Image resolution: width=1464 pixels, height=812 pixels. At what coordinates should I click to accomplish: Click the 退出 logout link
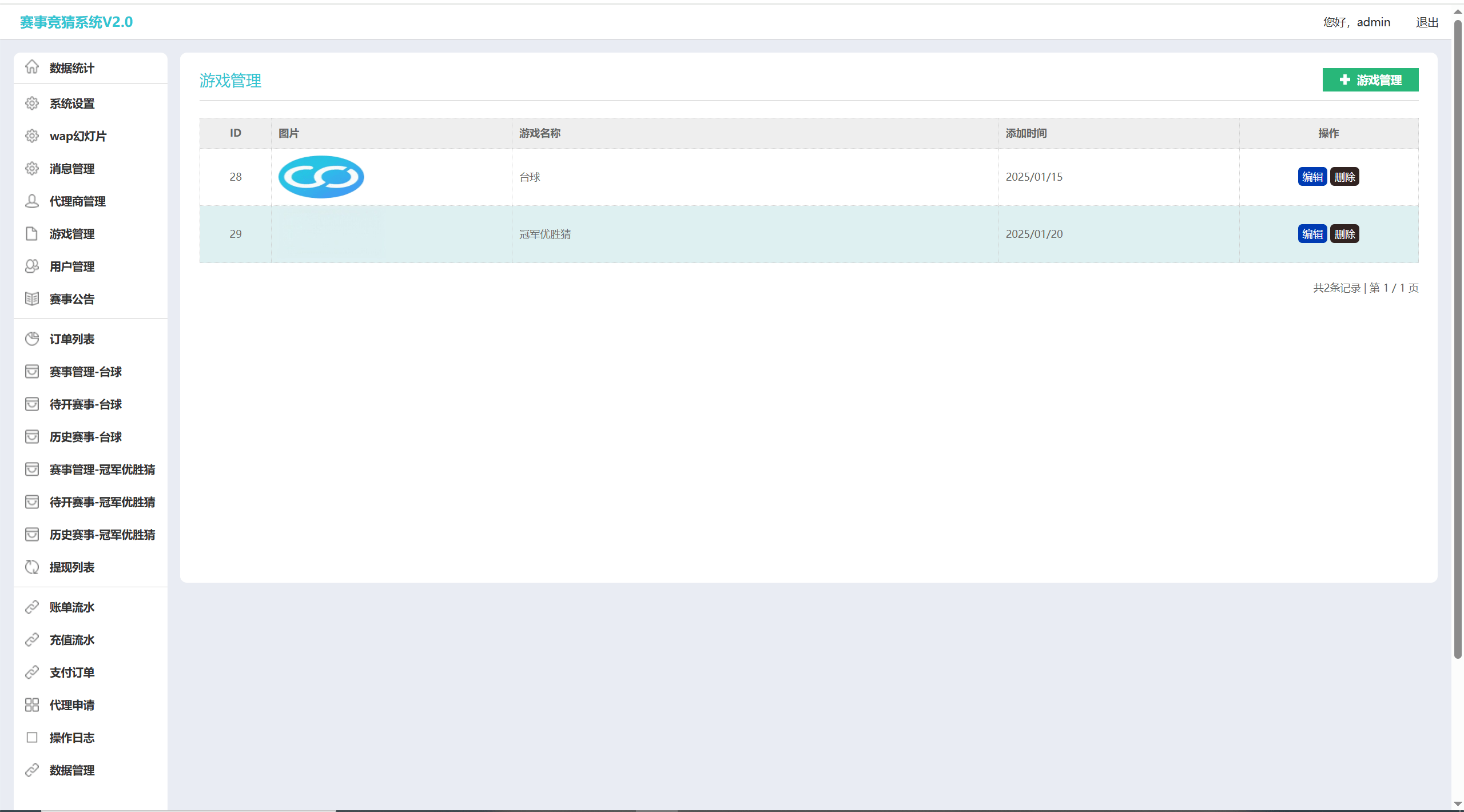(x=1427, y=22)
